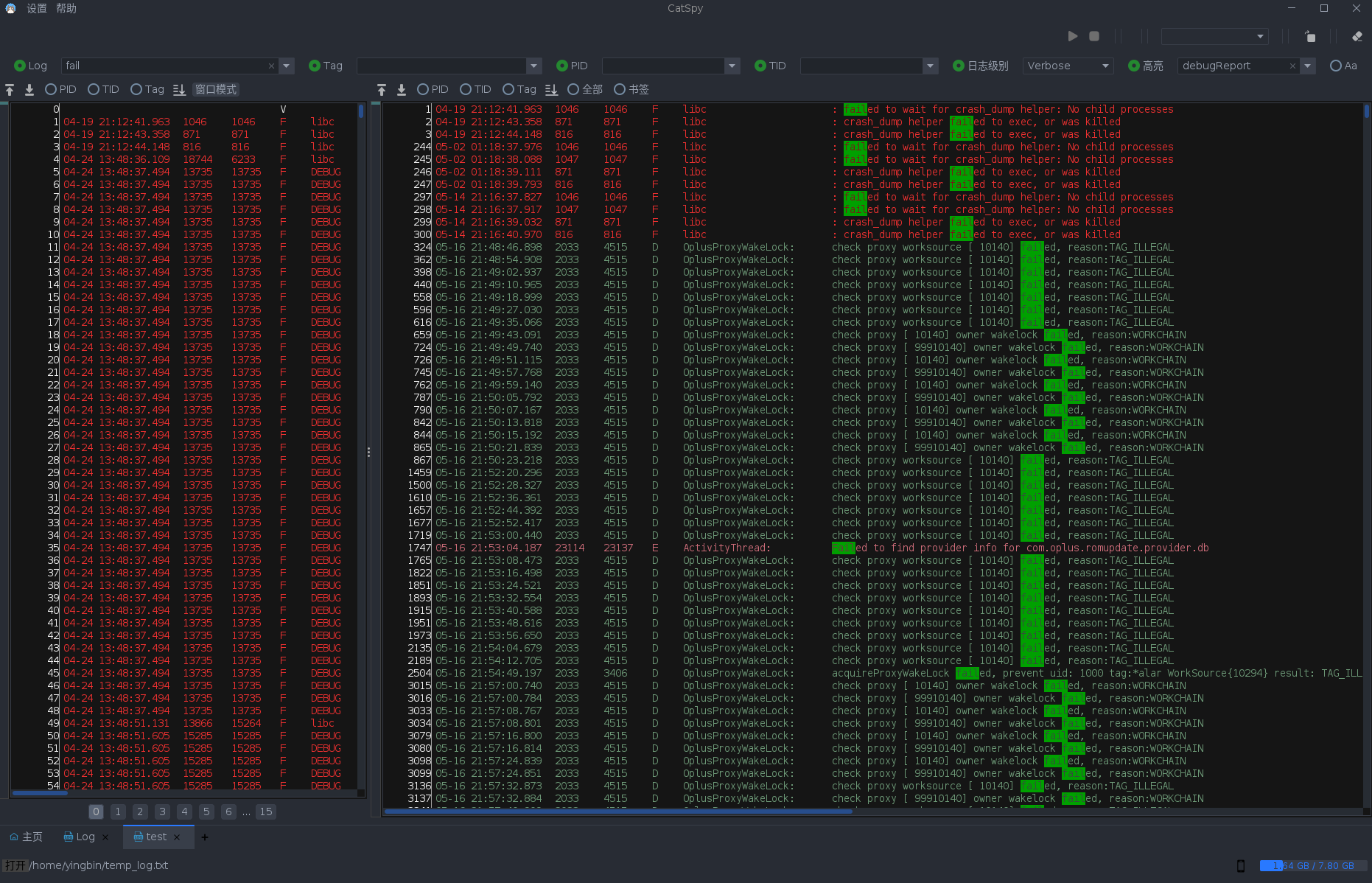
Task: Select the ActivityThread log row 1747
Action: [x=872, y=548]
